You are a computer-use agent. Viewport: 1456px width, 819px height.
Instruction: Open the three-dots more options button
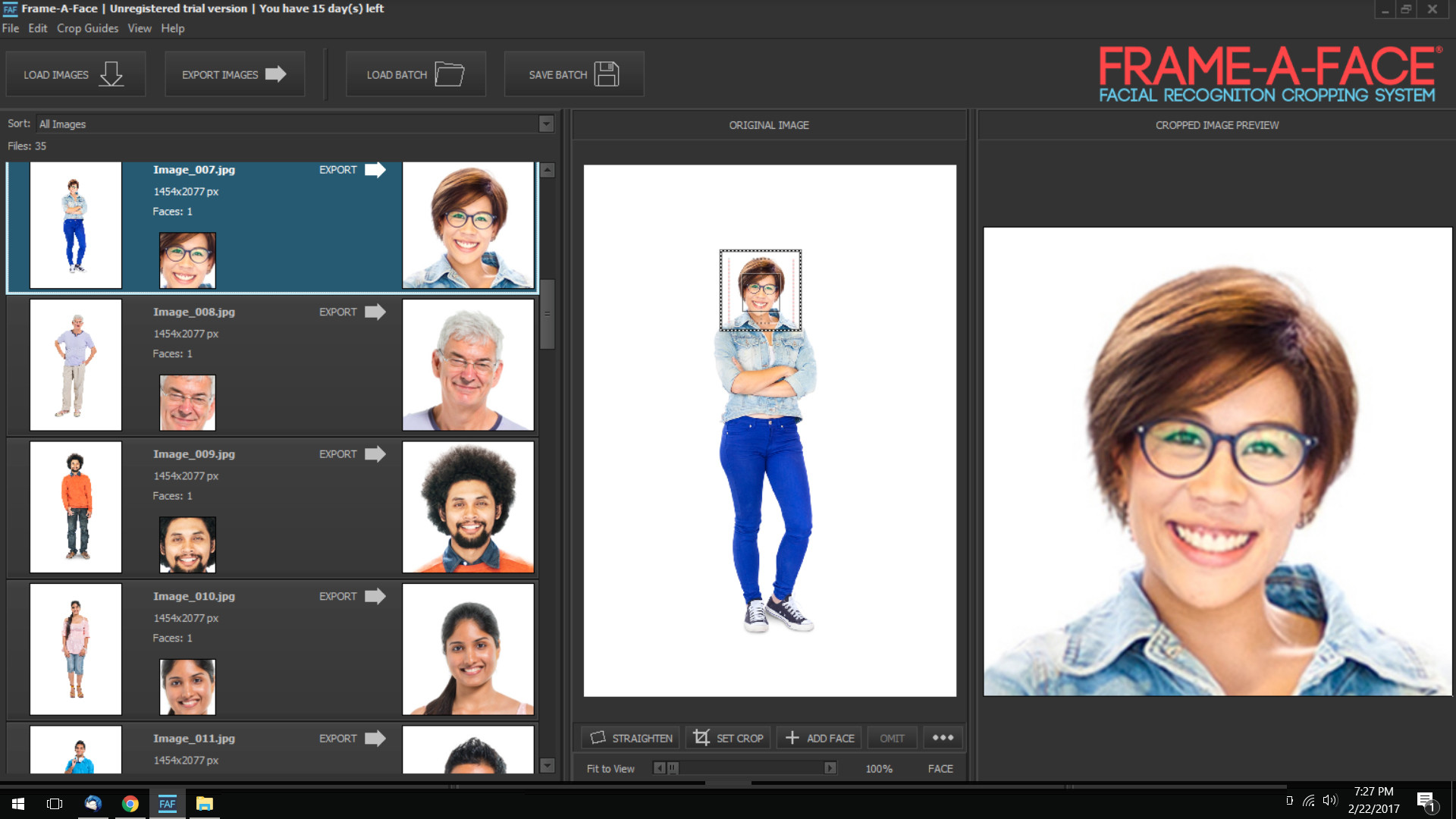[x=943, y=737]
